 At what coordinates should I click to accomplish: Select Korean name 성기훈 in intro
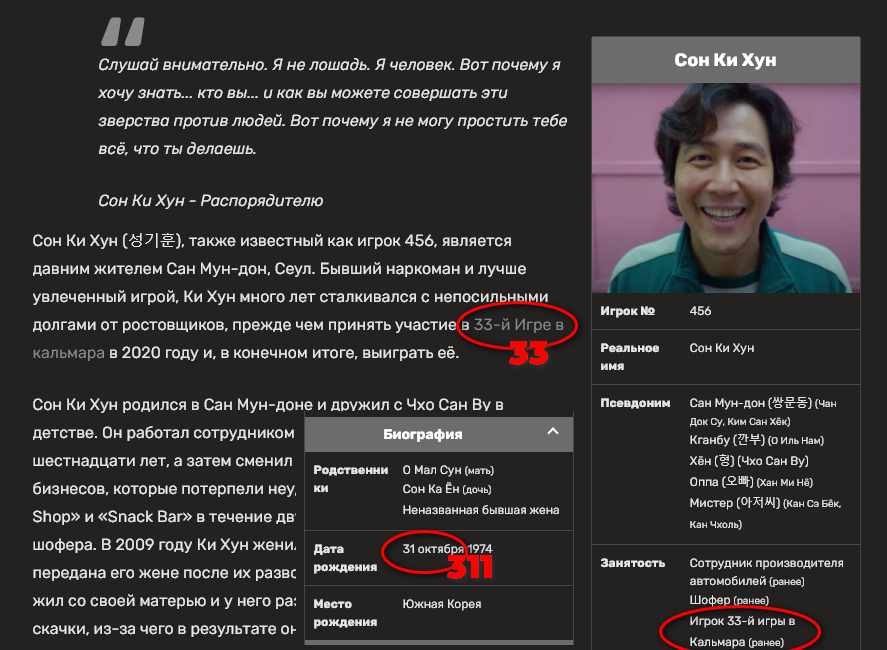click(x=152, y=240)
